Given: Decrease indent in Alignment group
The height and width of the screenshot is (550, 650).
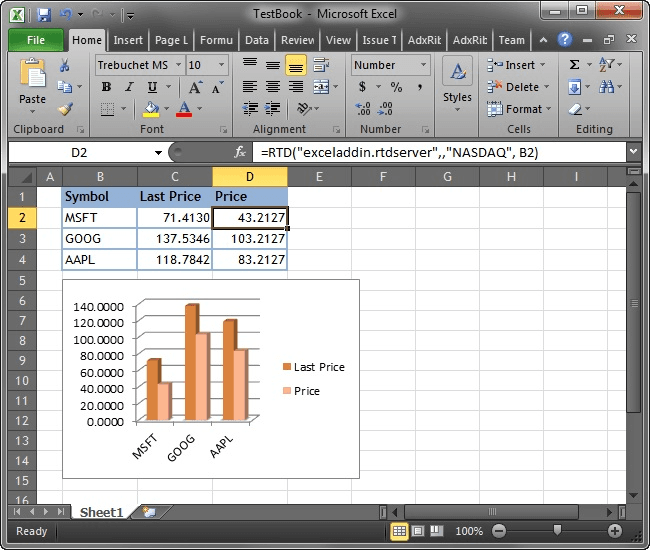Looking at the screenshot, I should click(250, 109).
